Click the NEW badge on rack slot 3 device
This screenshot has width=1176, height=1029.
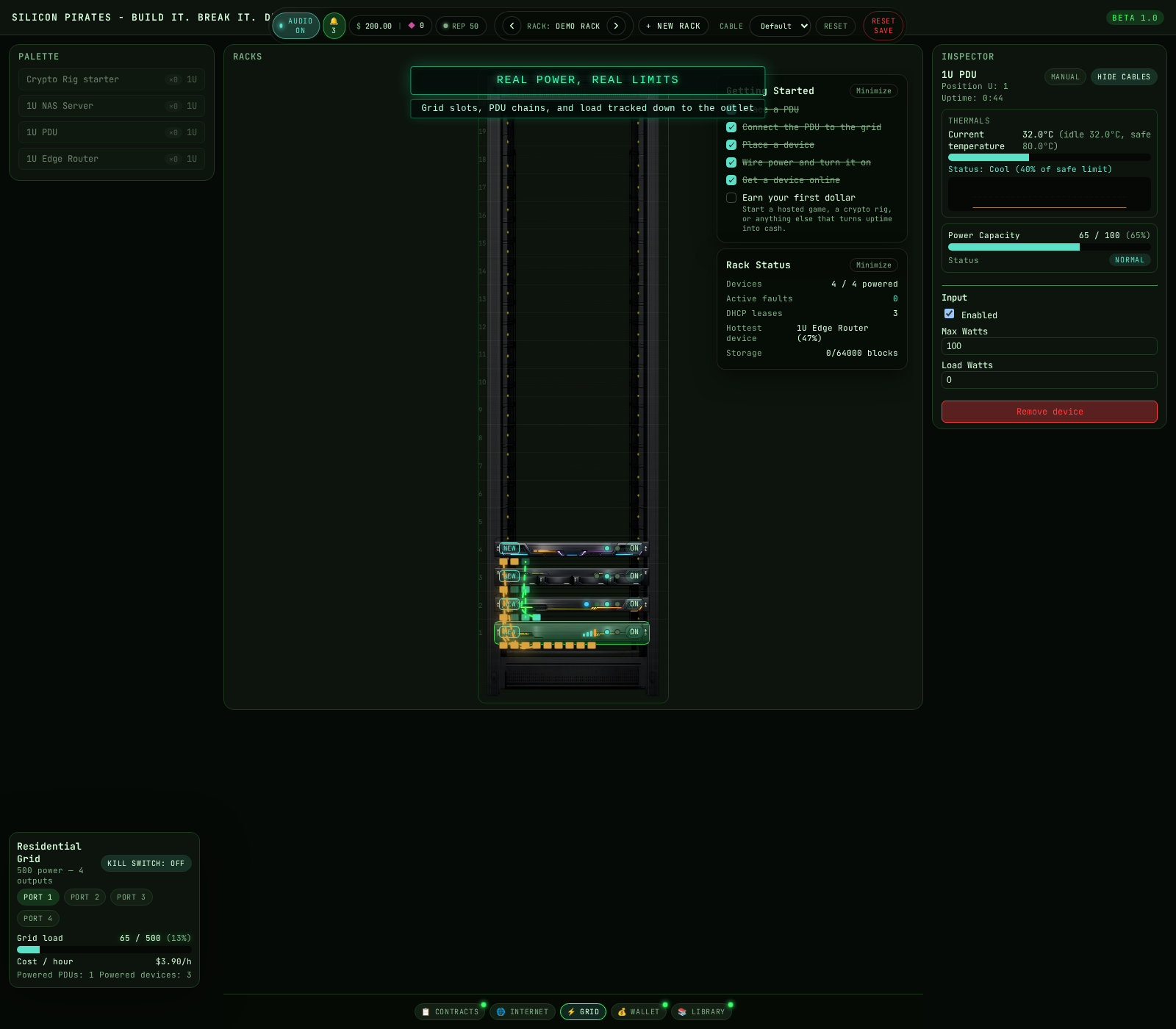pyautogui.click(x=509, y=576)
